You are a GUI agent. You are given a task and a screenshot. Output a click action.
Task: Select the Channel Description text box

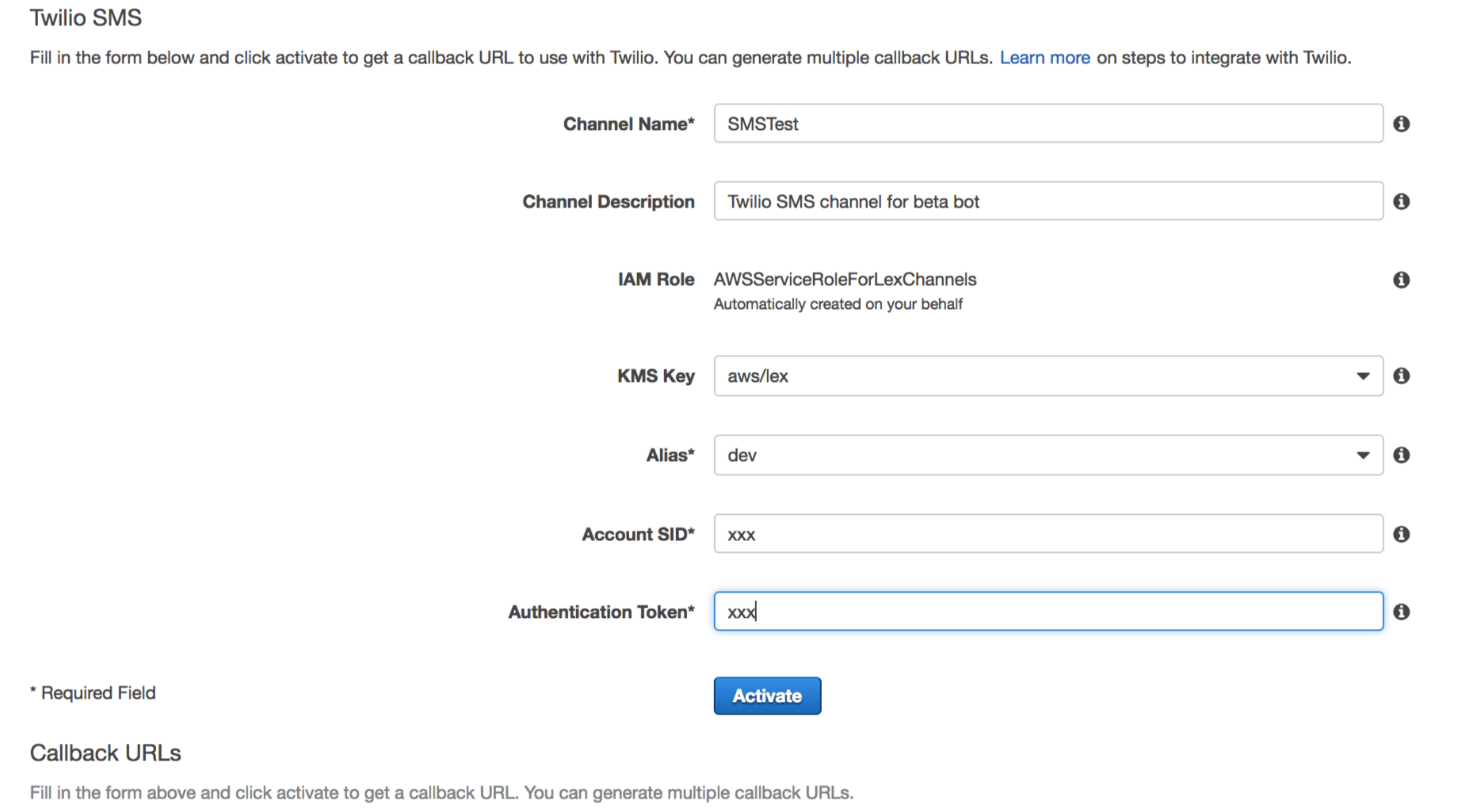click(x=1048, y=201)
